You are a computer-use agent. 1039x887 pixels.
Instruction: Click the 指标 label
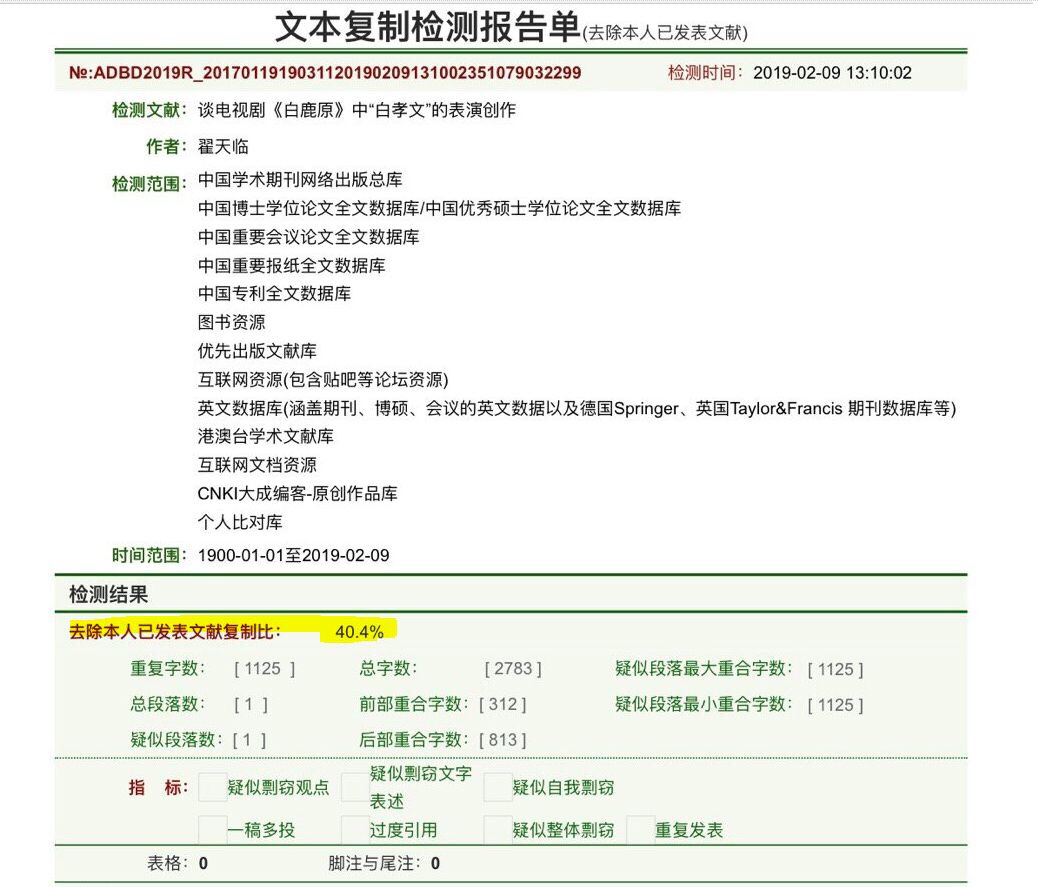158,787
